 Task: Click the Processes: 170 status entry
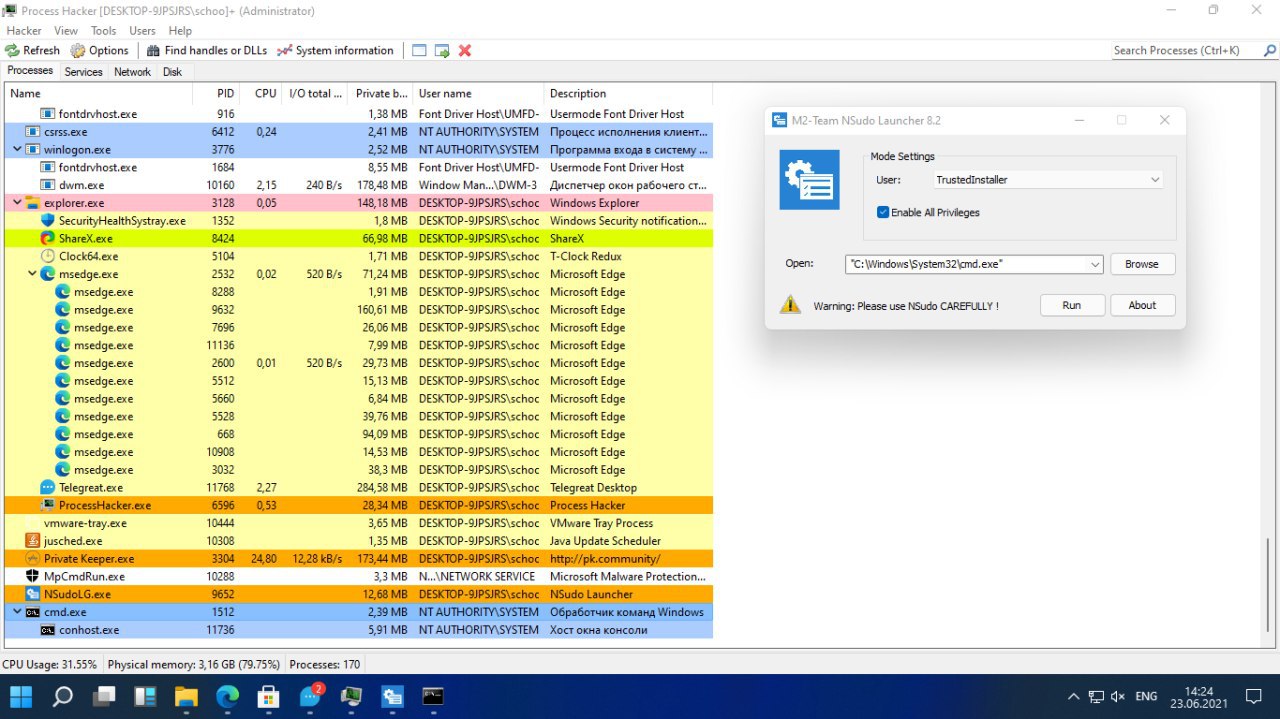(324, 664)
